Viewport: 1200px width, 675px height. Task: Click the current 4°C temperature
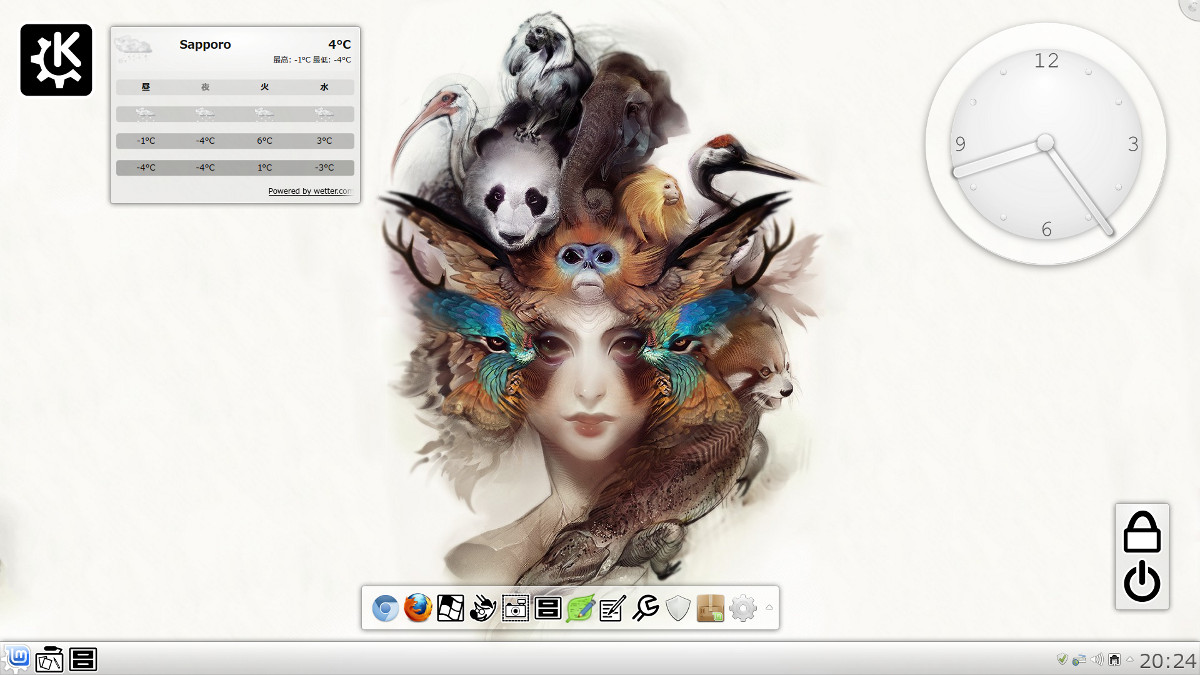tap(339, 44)
